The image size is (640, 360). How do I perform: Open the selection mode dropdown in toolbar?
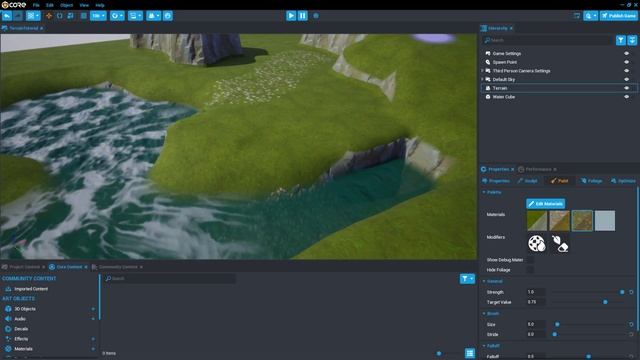click(33, 16)
